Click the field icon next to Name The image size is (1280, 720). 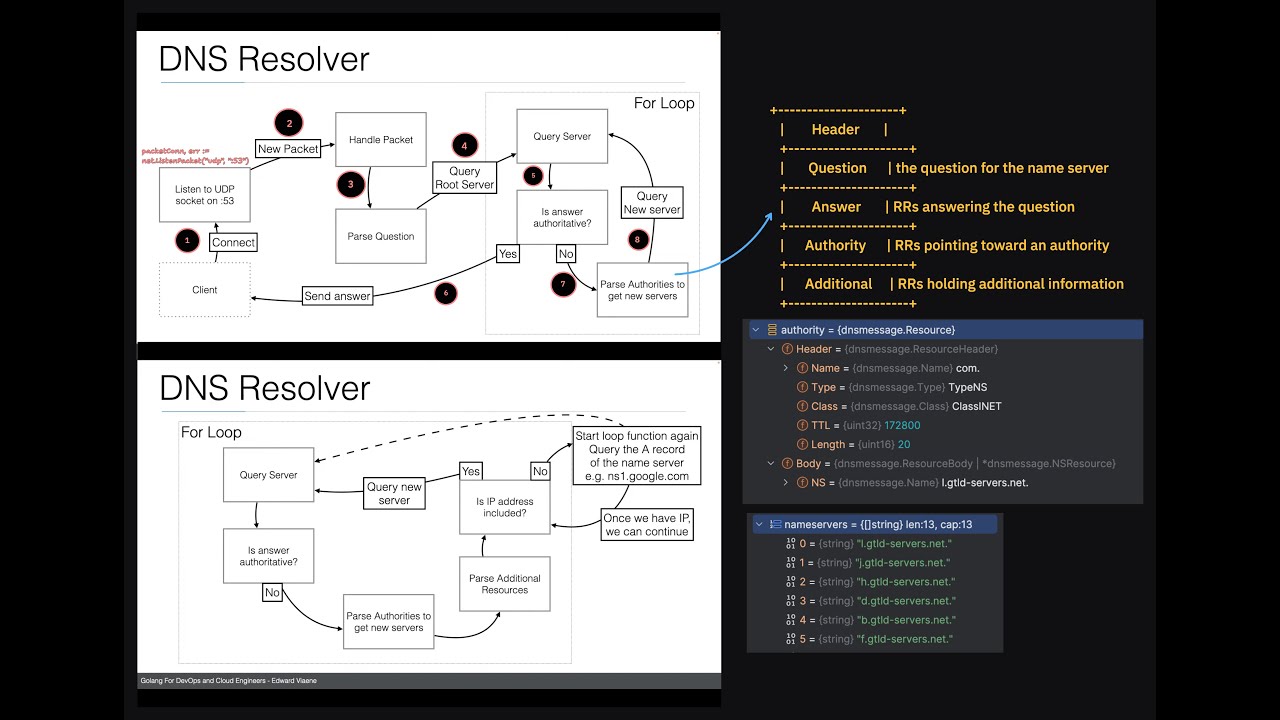click(802, 368)
